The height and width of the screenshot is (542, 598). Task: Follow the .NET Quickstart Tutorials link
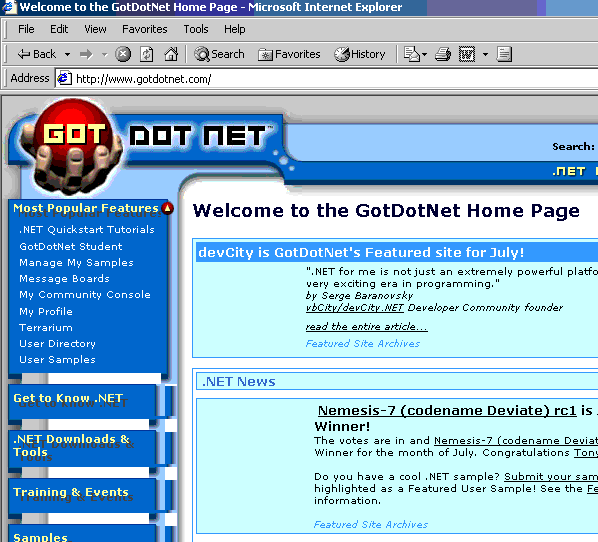(x=87, y=230)
